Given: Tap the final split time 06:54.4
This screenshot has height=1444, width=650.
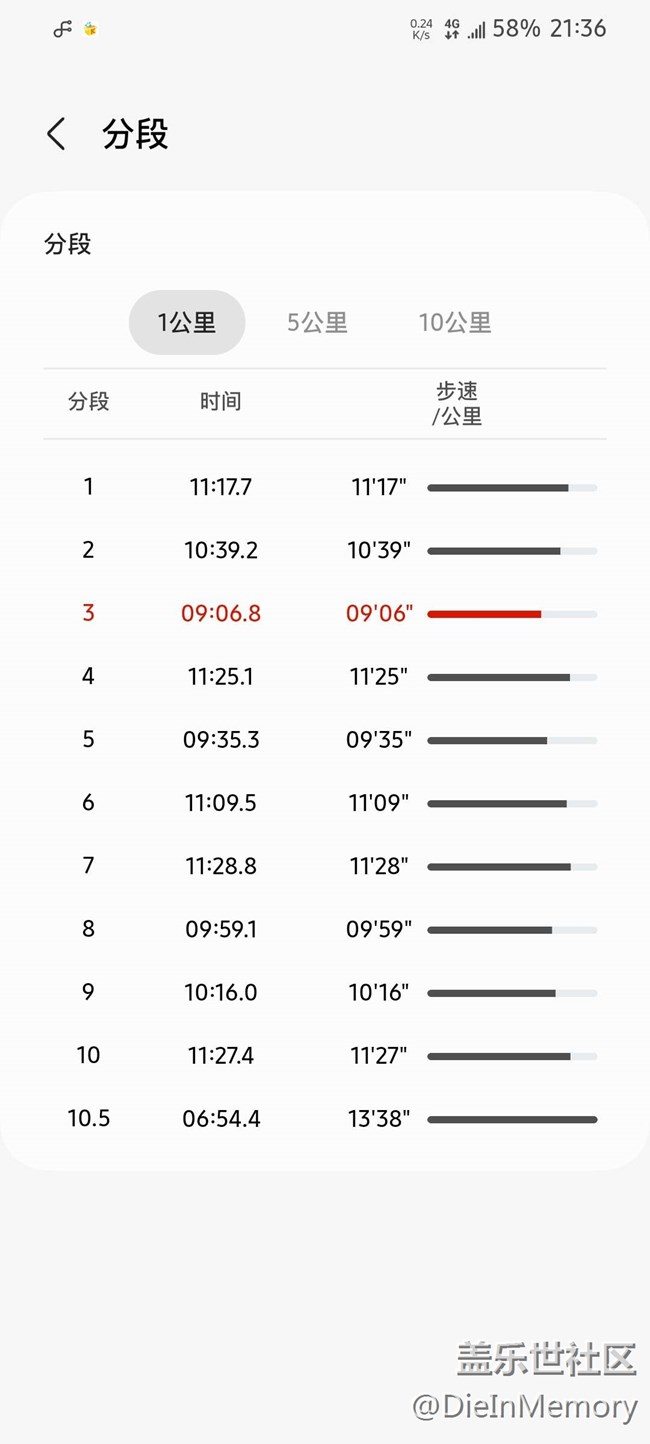Looking at the screenshot, I should coord(221,1119).
